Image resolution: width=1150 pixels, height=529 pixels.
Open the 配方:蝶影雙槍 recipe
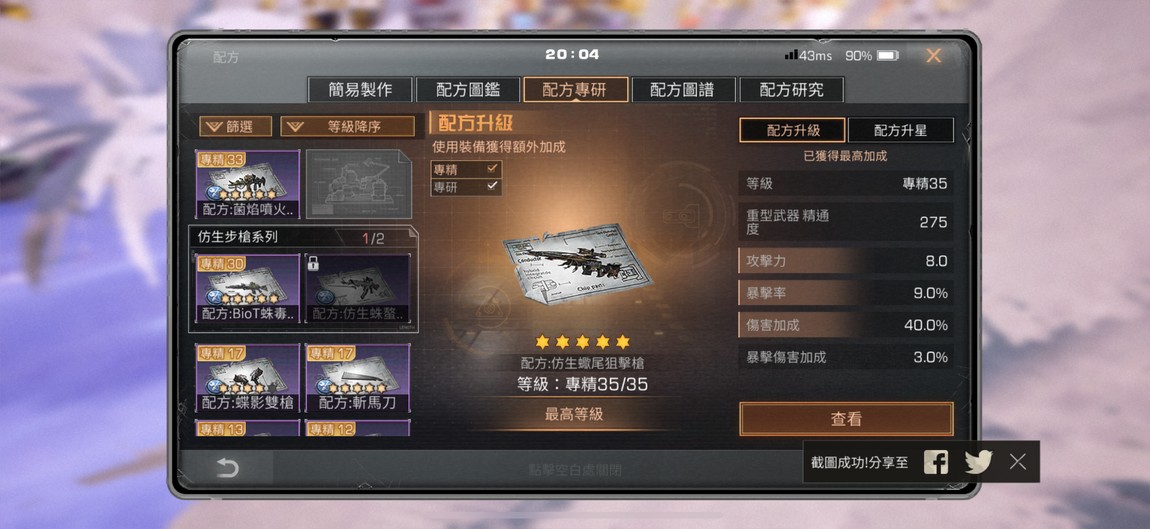[x=247, y=378]
